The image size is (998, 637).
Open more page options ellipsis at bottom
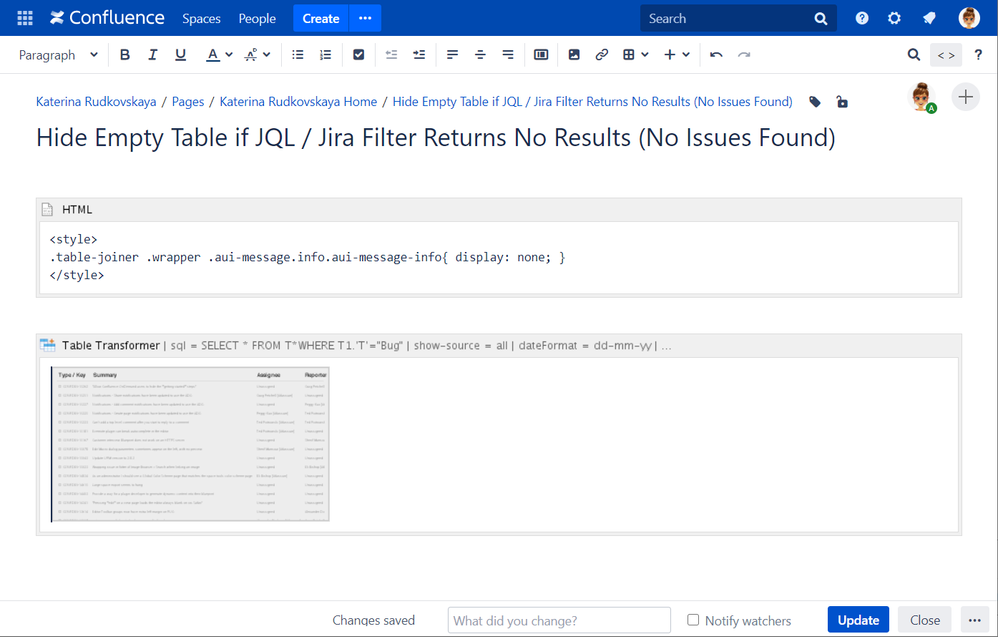click(974, 620)
